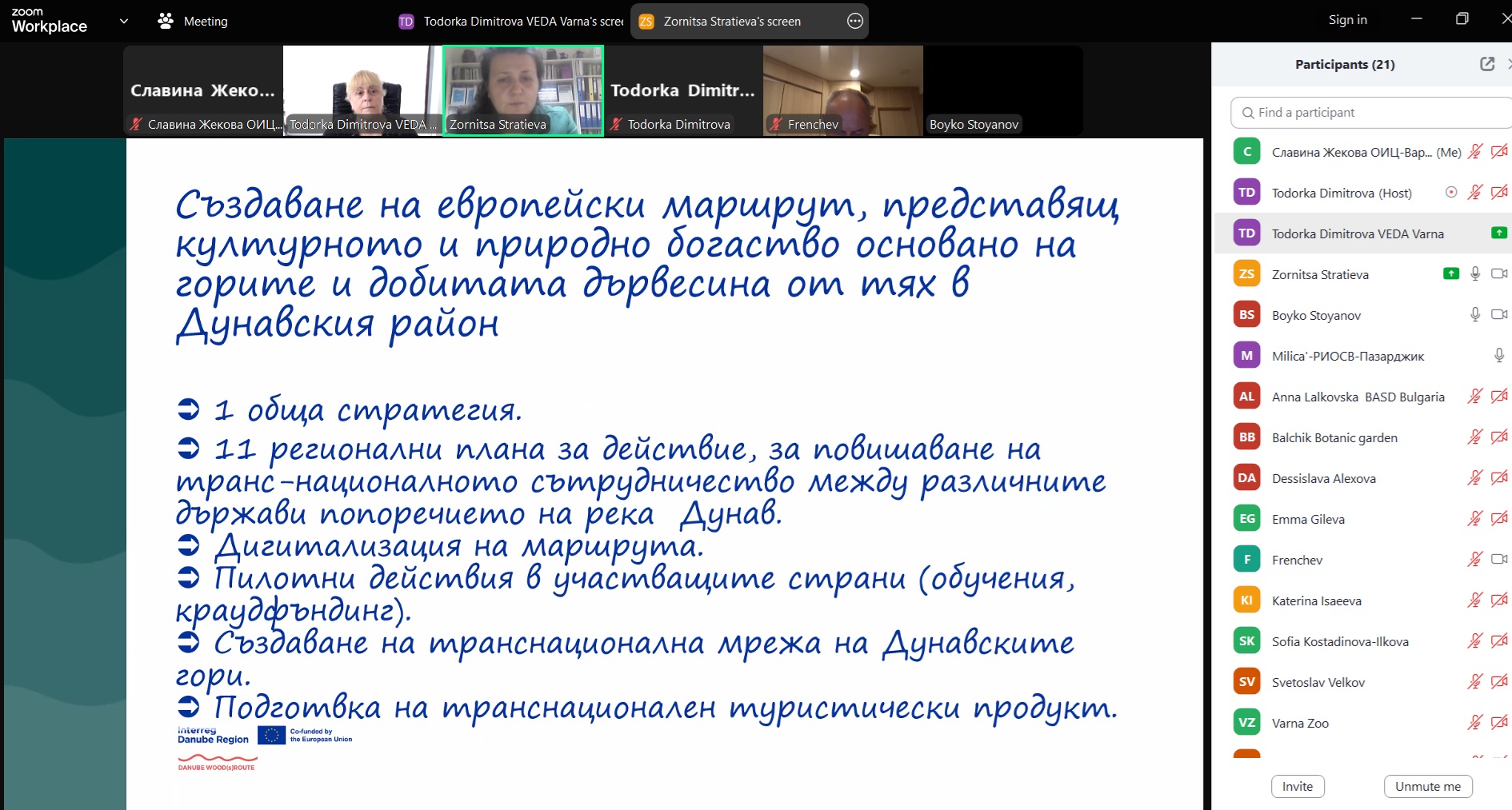The width and height of the screenshot is (1512, 810).
Task: Click camera-off icon on Katerina Isaeeva row
Action: tap(1499, 601)
